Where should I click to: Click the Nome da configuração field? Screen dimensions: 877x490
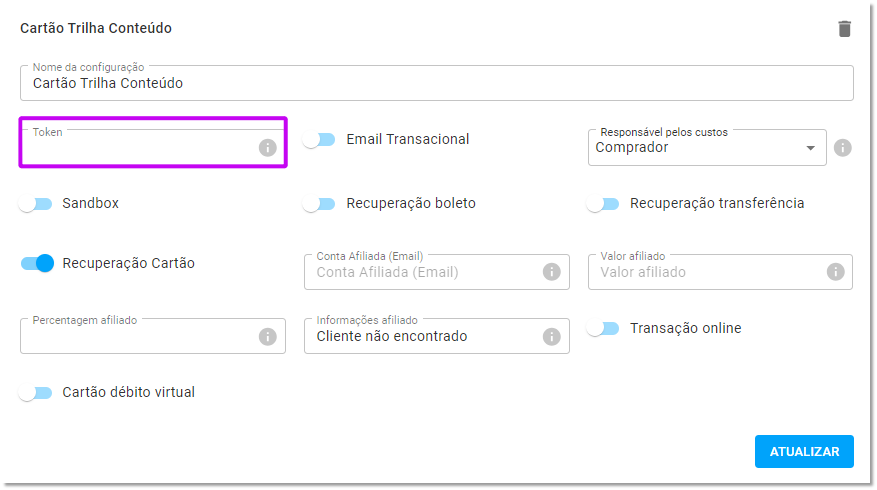[437, 83]
